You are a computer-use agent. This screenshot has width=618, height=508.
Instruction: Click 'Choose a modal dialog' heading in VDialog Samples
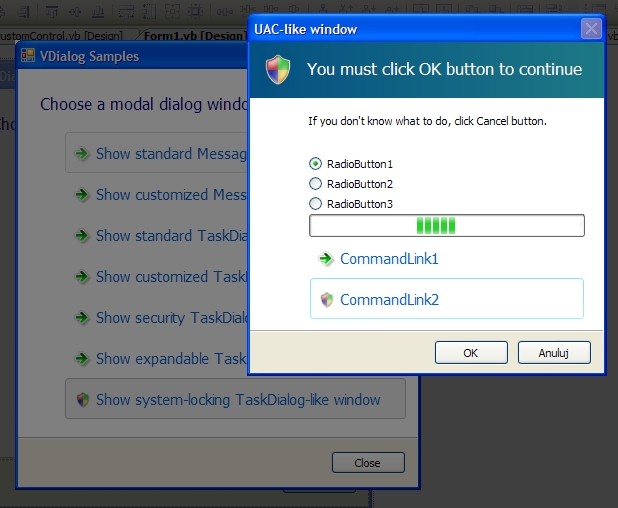tap(144, 104)
